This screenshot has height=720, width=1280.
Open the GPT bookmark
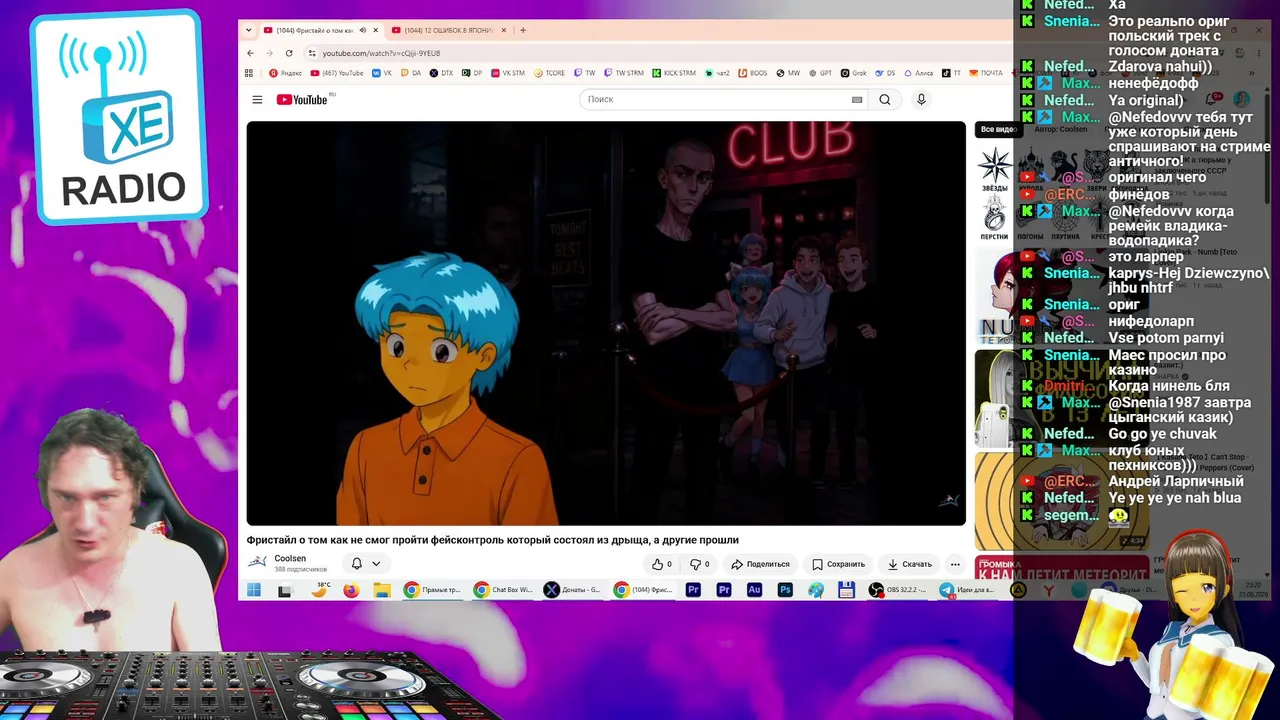(x=820, y=73)
